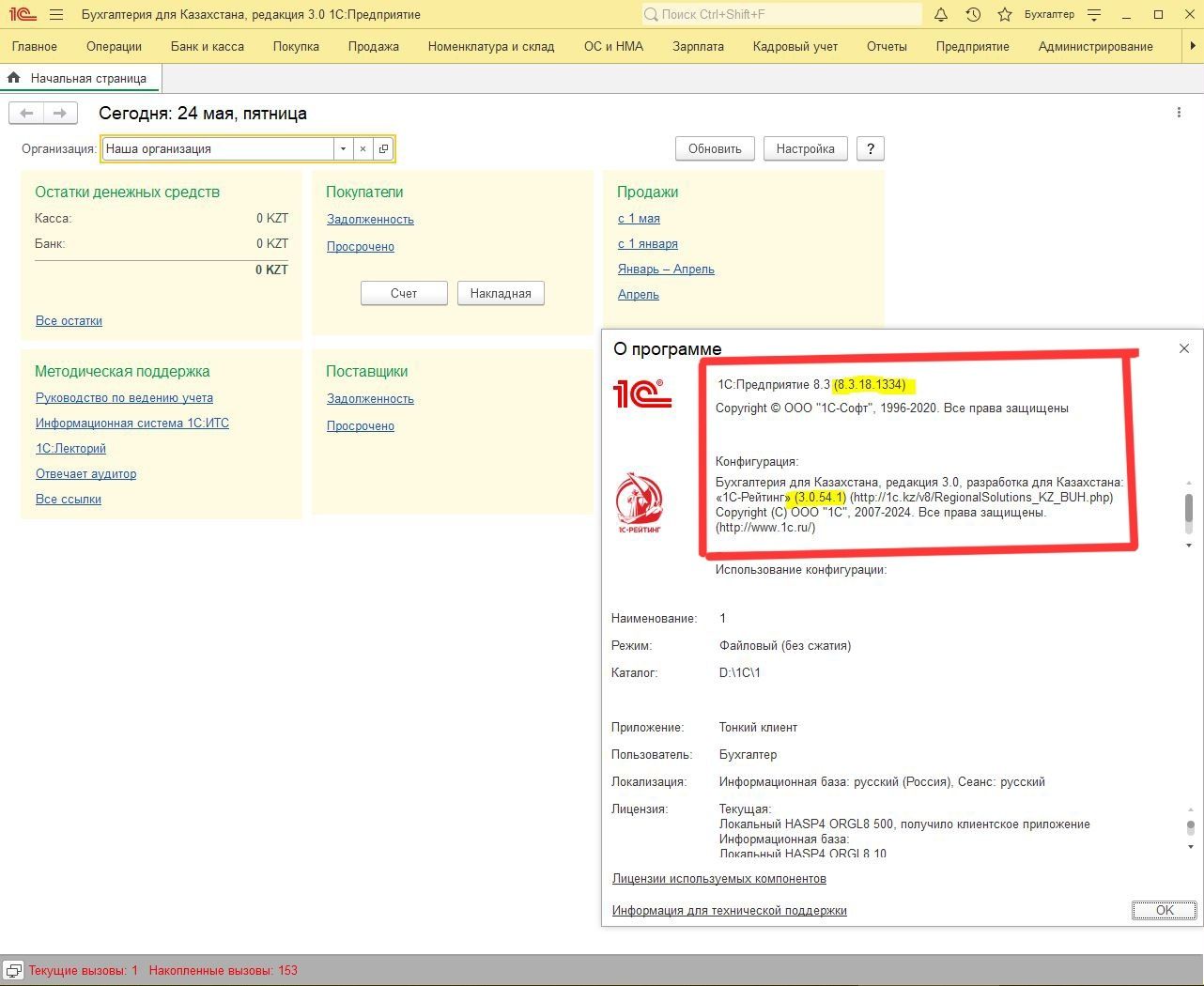Clear the organization field with the x

click(x=363, y=148)
